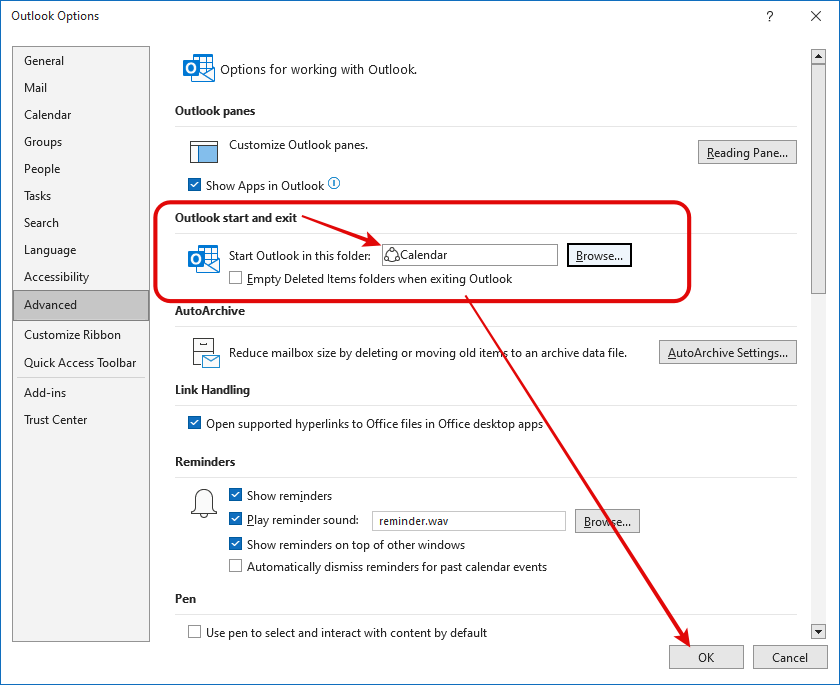Click the info icon next to Show Apps in Outlook
Viewport: 840px width, 685px height.
tap(334, 184)
